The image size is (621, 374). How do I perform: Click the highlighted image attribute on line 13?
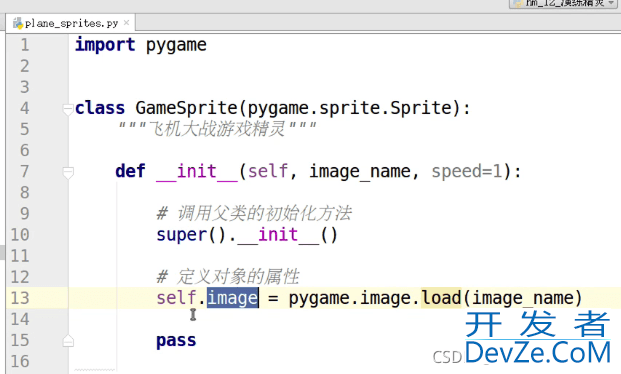[232, 298]
